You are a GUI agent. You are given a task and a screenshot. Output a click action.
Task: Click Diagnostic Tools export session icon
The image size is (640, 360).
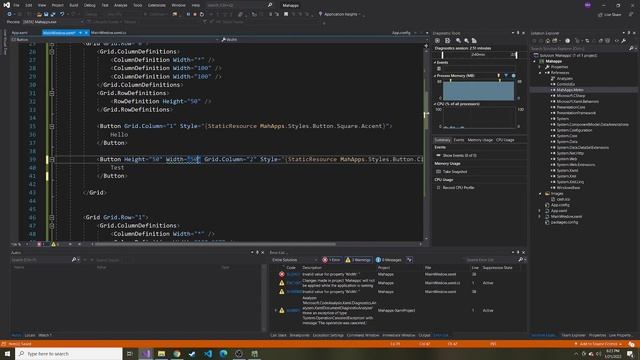point(447,41)
